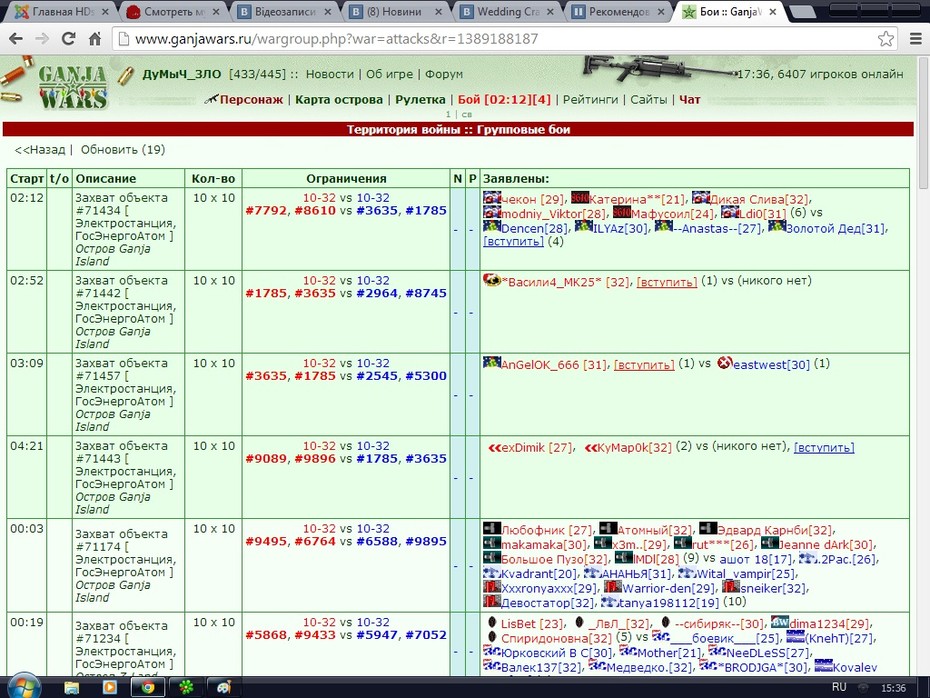This screenshot has height=698, width=930.
Task: Click the syndicate icon before *Василі4_МК25*
Action: [492, 280]
